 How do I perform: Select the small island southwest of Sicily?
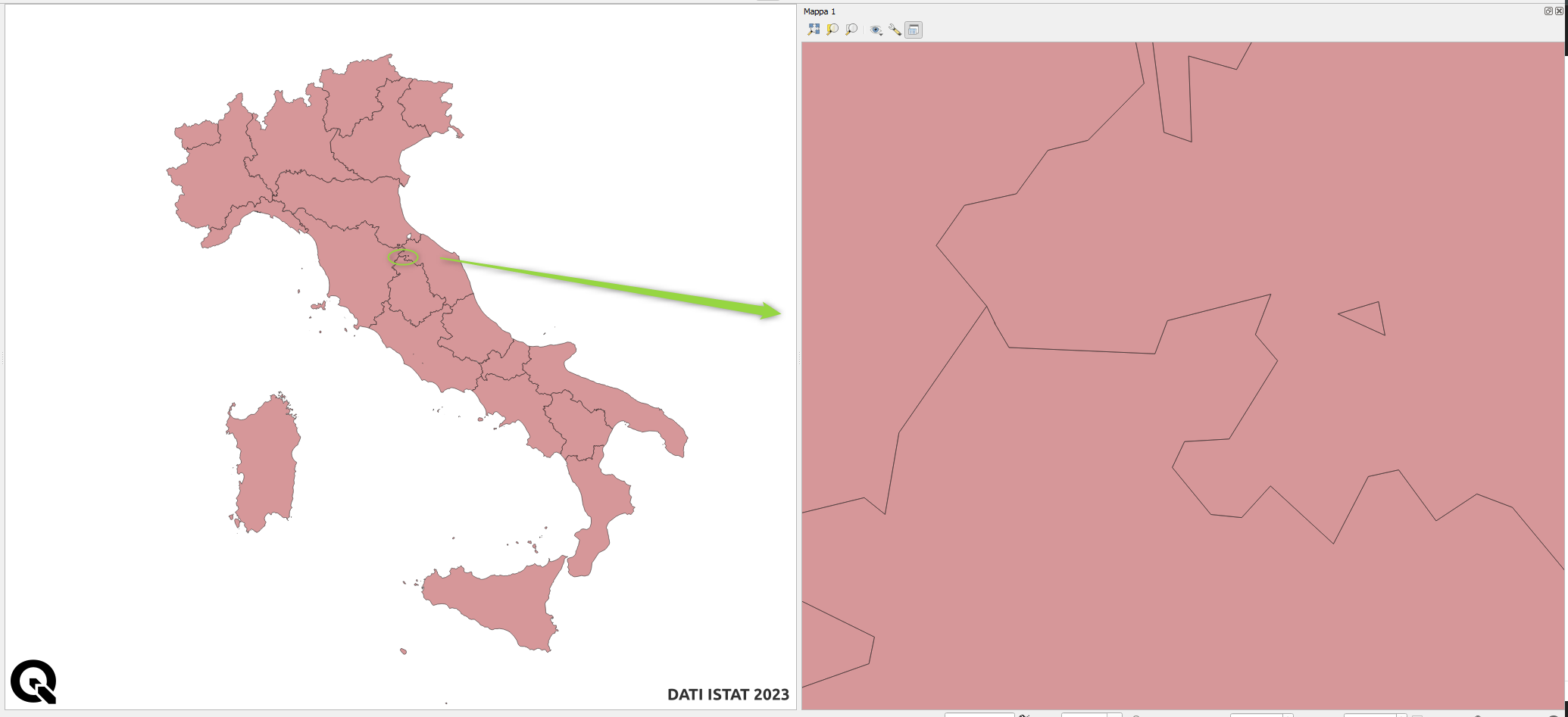tap(403, 651)
